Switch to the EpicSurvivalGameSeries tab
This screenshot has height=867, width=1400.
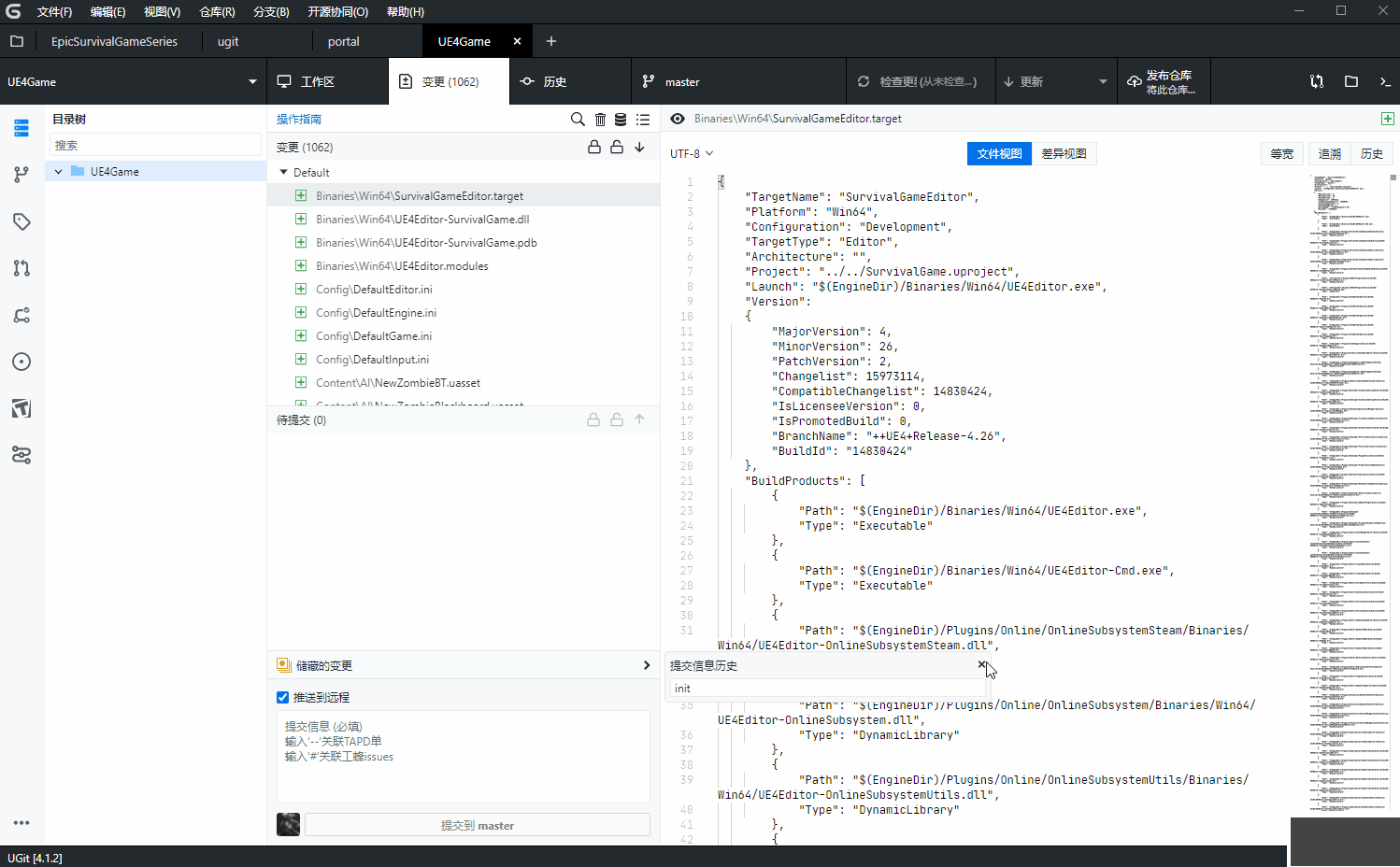(114, 42)
